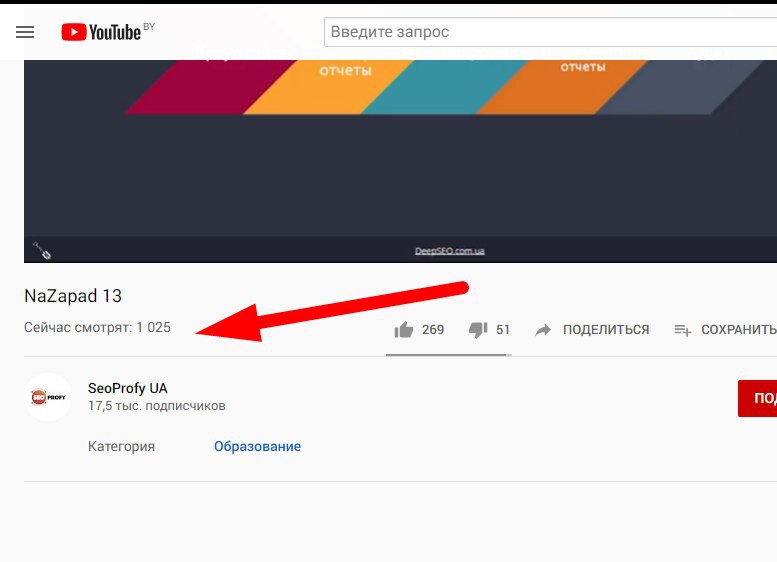
Task: Open the SeoProfy channel avatar
Action: click(x=48, y=397)
